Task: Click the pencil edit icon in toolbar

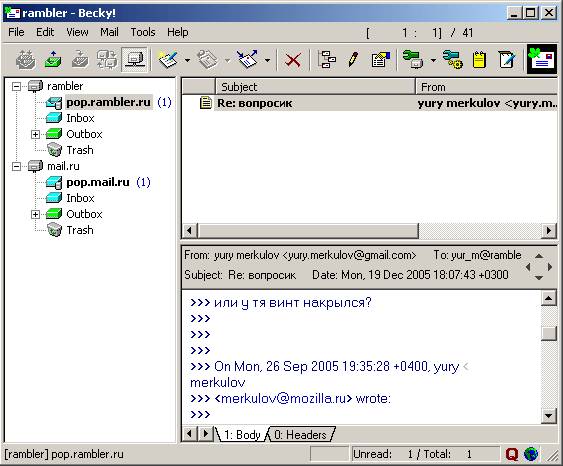Action: pos(354,60)
